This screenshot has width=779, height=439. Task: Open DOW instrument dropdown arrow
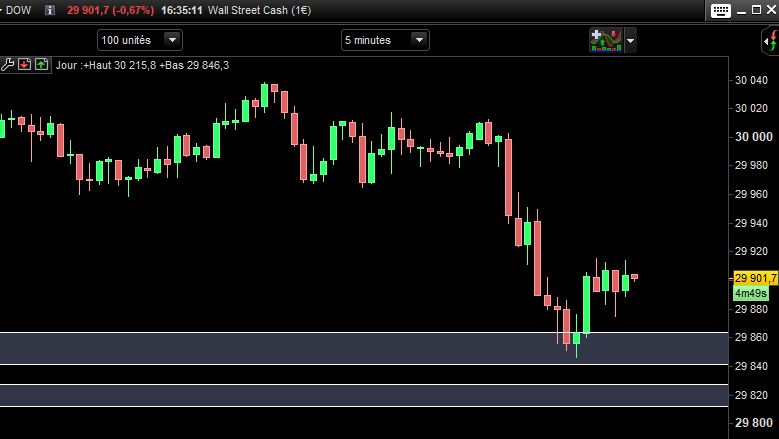(1, 10)
